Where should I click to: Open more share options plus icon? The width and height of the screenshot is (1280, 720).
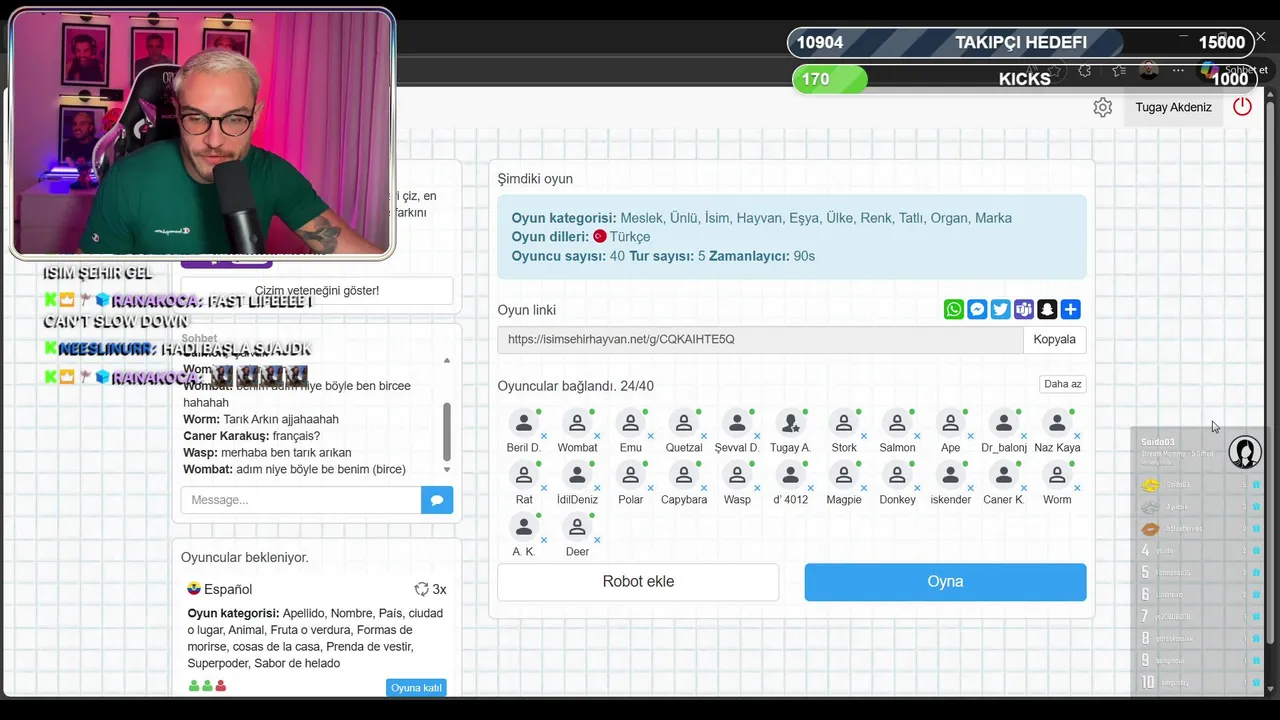(1070, 310)
